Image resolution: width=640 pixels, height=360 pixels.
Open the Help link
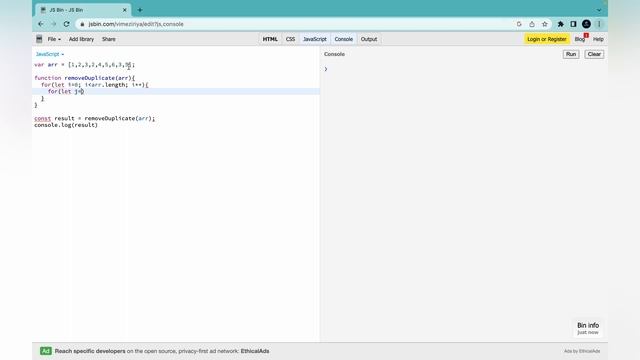(598, 39)
